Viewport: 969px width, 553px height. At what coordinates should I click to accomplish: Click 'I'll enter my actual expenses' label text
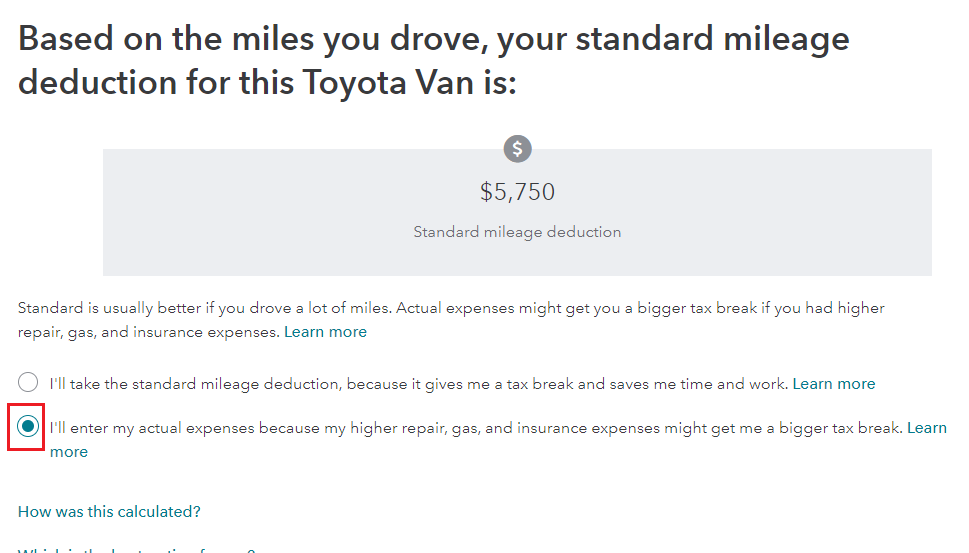152,428
